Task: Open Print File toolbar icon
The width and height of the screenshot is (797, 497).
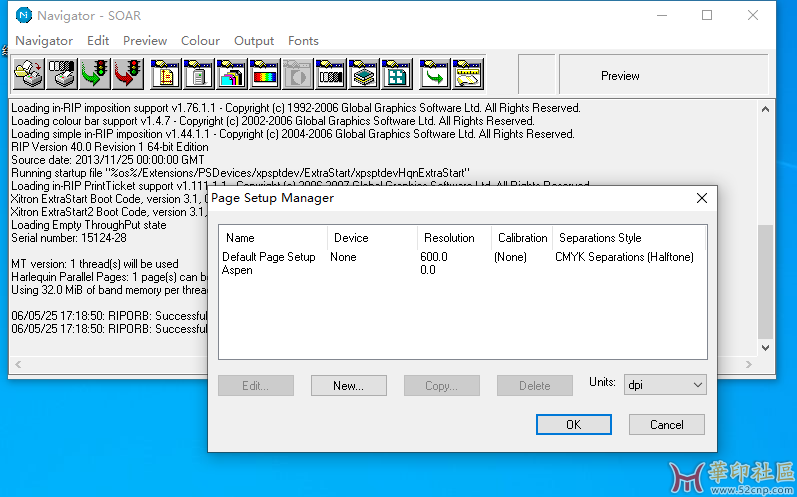Action: [x=28, y=74]
